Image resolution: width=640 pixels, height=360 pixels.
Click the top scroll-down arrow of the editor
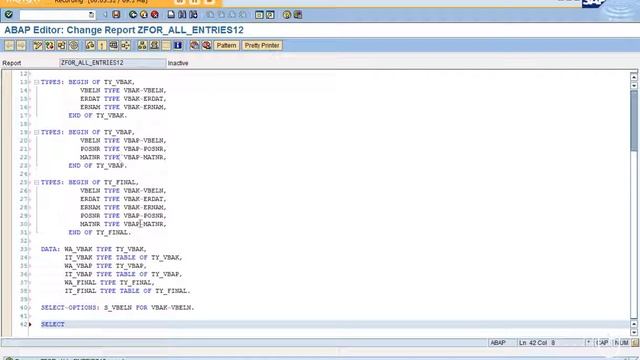(634, 85)
